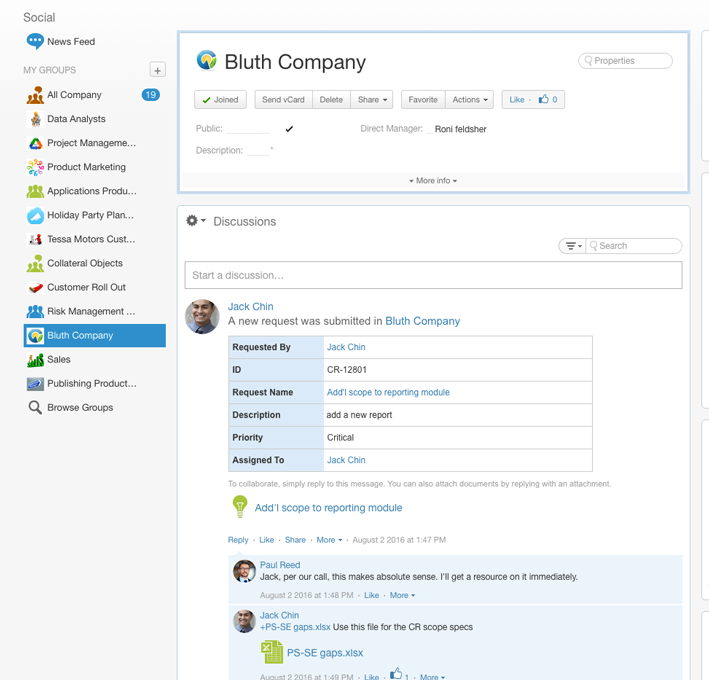This screenshot has width=709, height=680.
Task: Add a new group with plus button
Action: [x=157, y=70]
